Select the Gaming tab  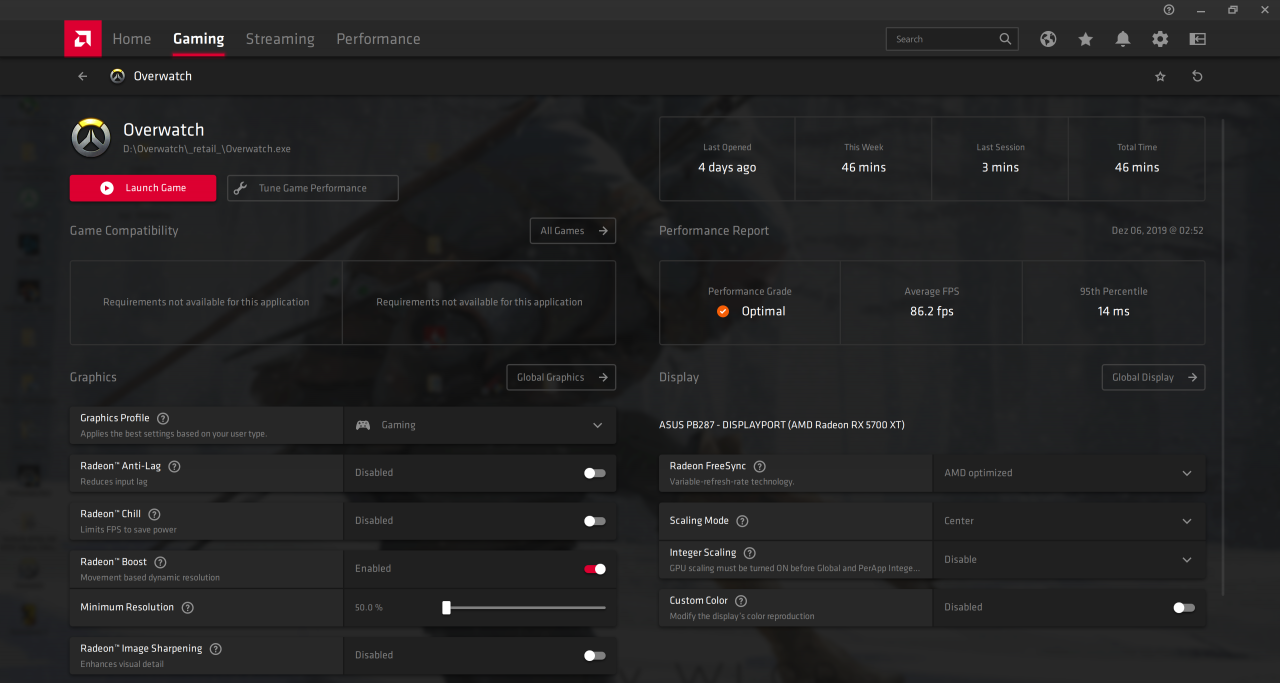[199, 39]
